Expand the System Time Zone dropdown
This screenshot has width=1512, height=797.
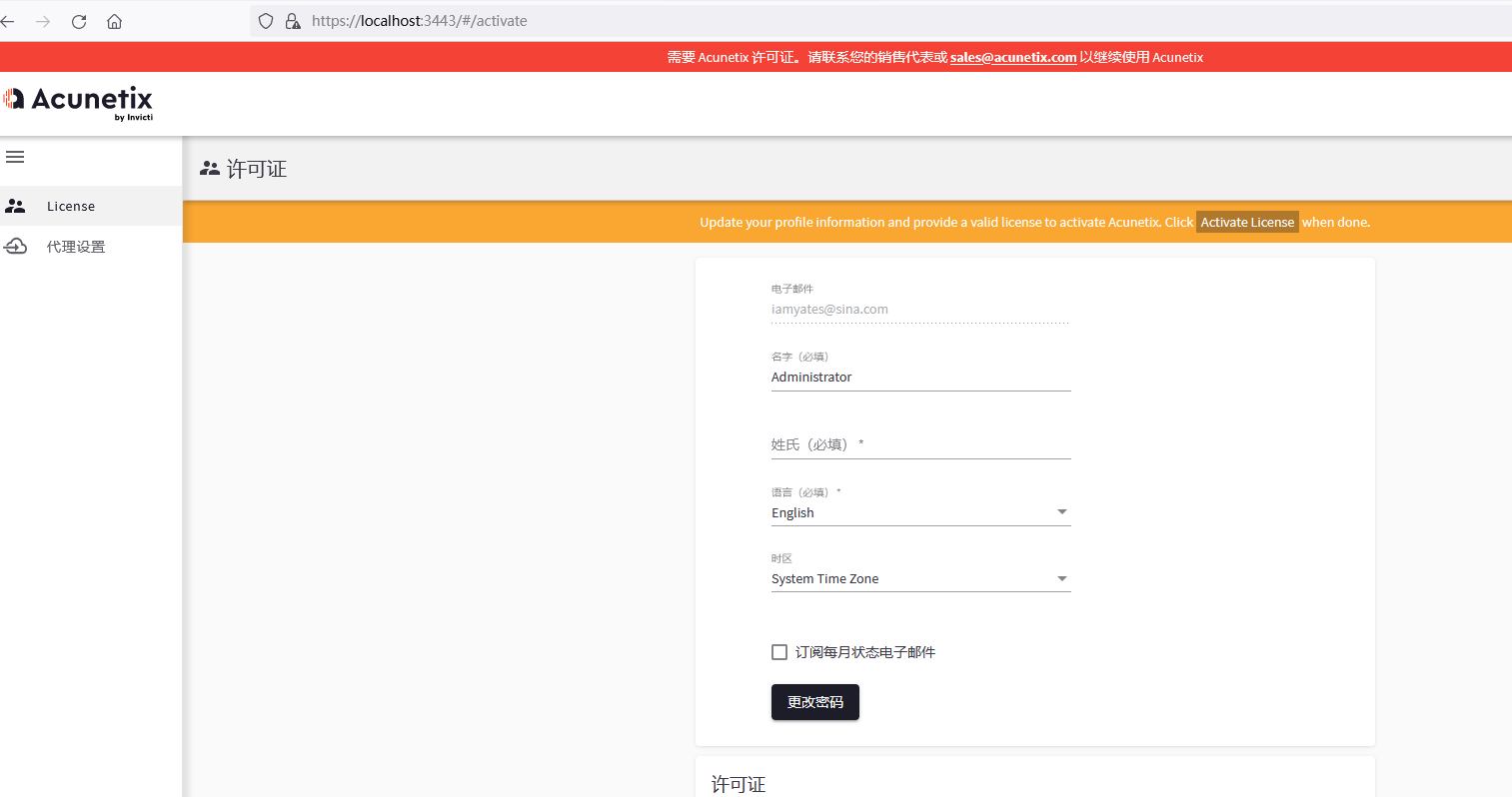point(919,579)
